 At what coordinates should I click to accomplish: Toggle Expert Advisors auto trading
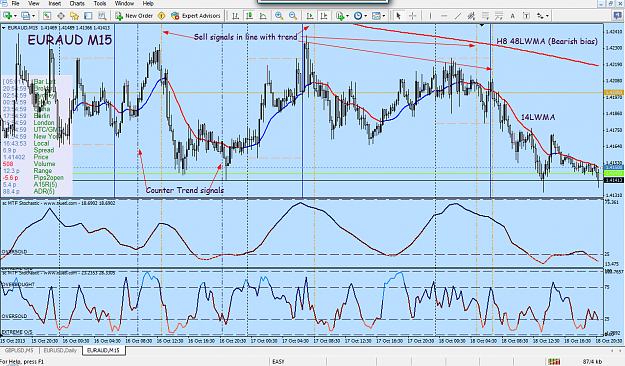196,16
